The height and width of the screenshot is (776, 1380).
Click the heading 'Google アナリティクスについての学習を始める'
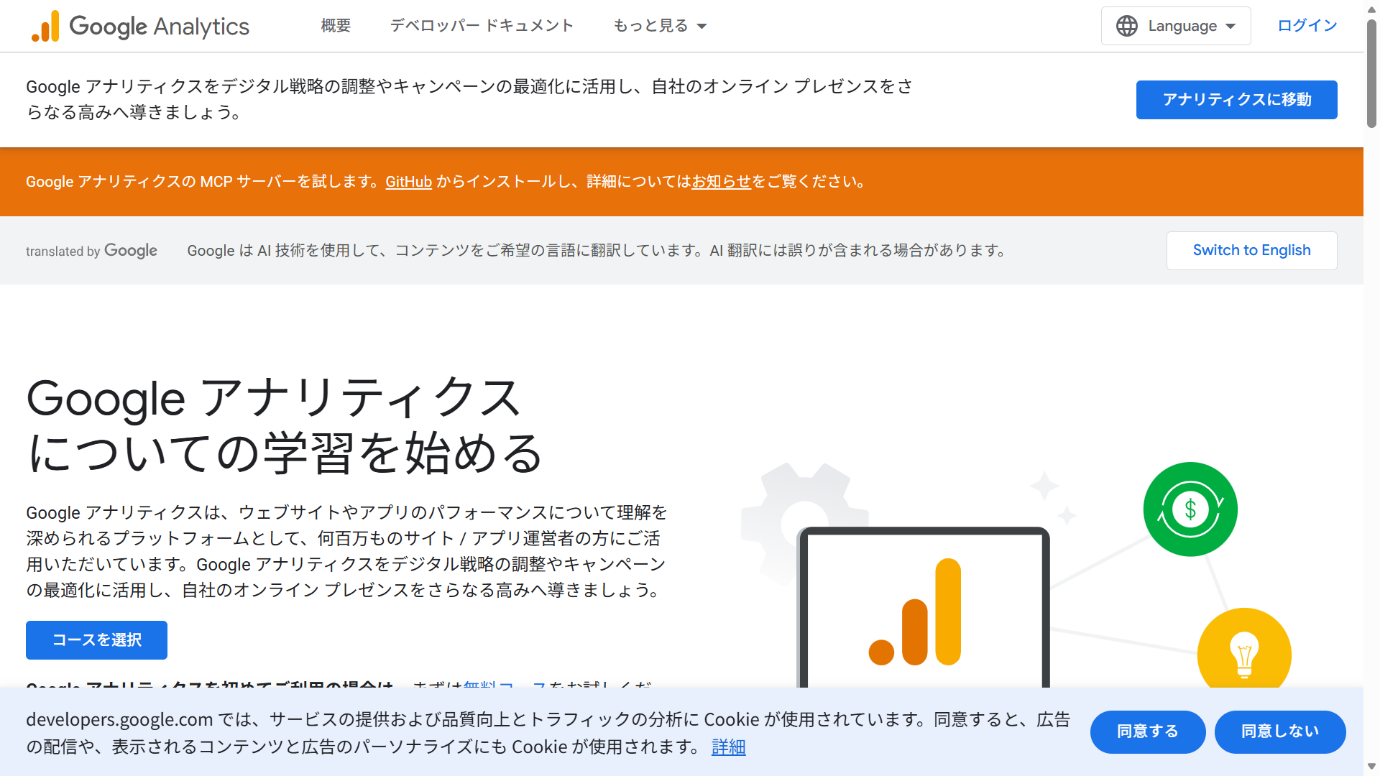(285, 425)
